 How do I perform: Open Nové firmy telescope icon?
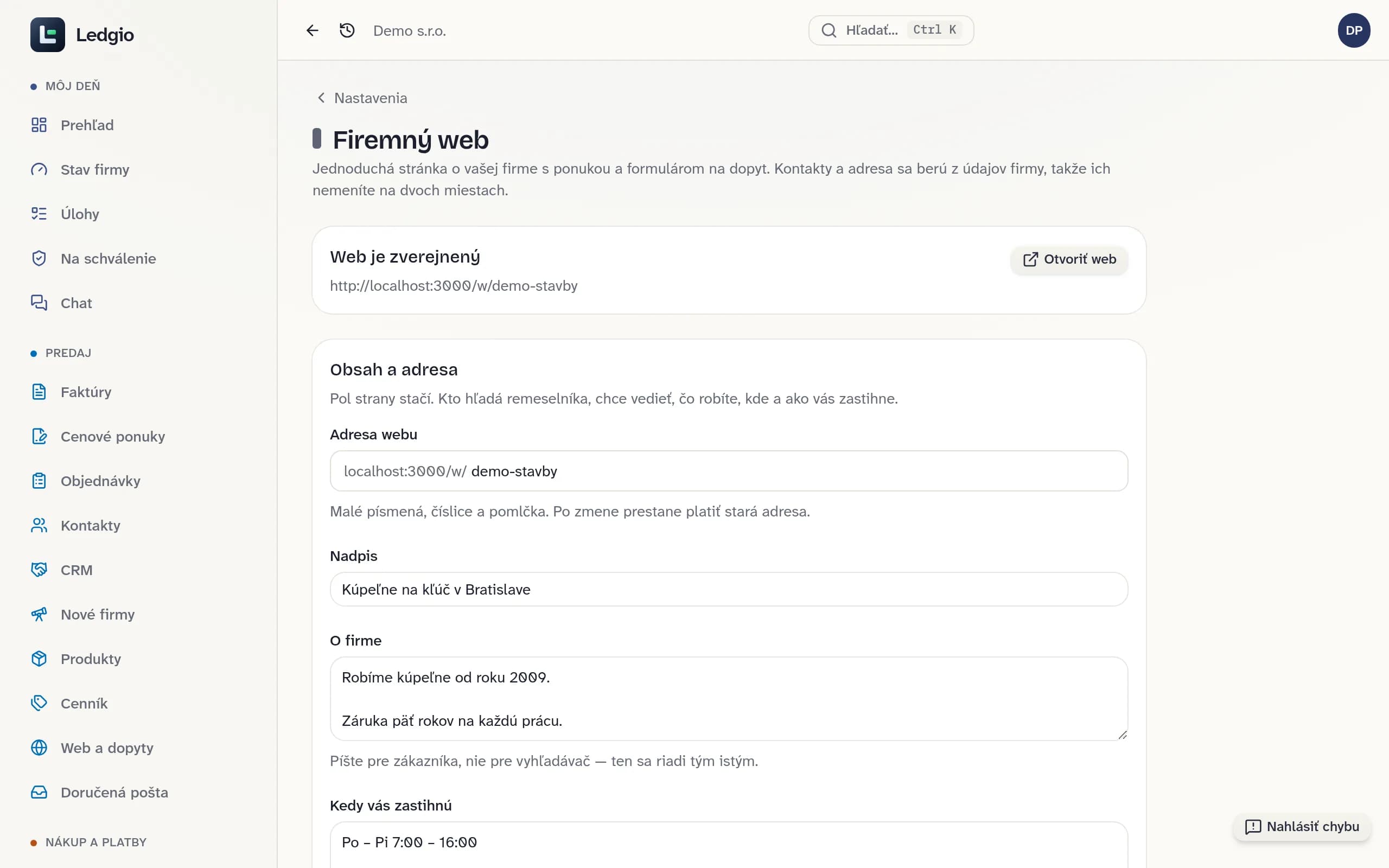[x=39, y=614]
